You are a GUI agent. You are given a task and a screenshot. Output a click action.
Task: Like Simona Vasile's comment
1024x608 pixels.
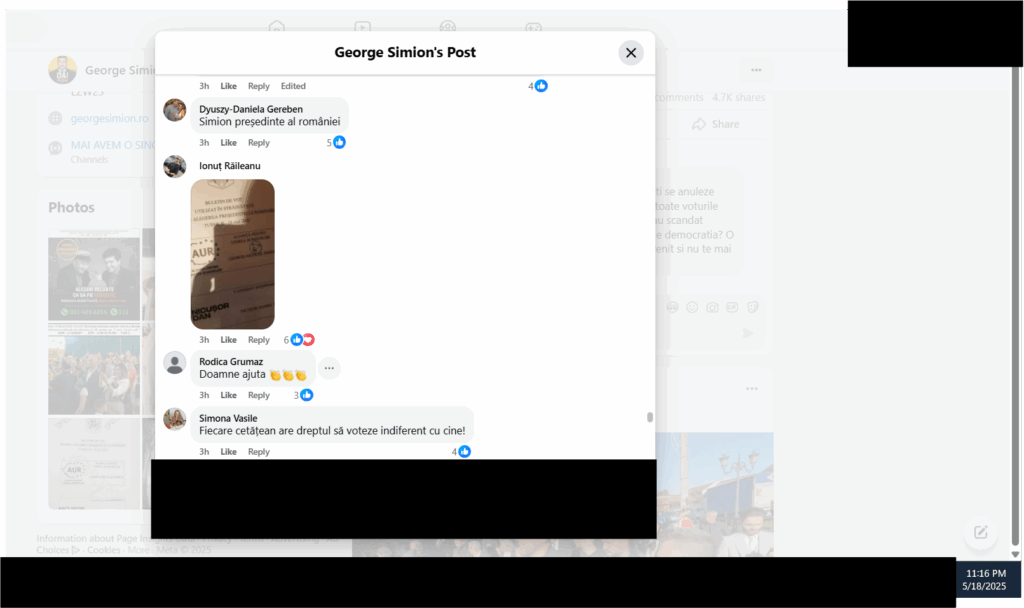(x=229, y=452)
